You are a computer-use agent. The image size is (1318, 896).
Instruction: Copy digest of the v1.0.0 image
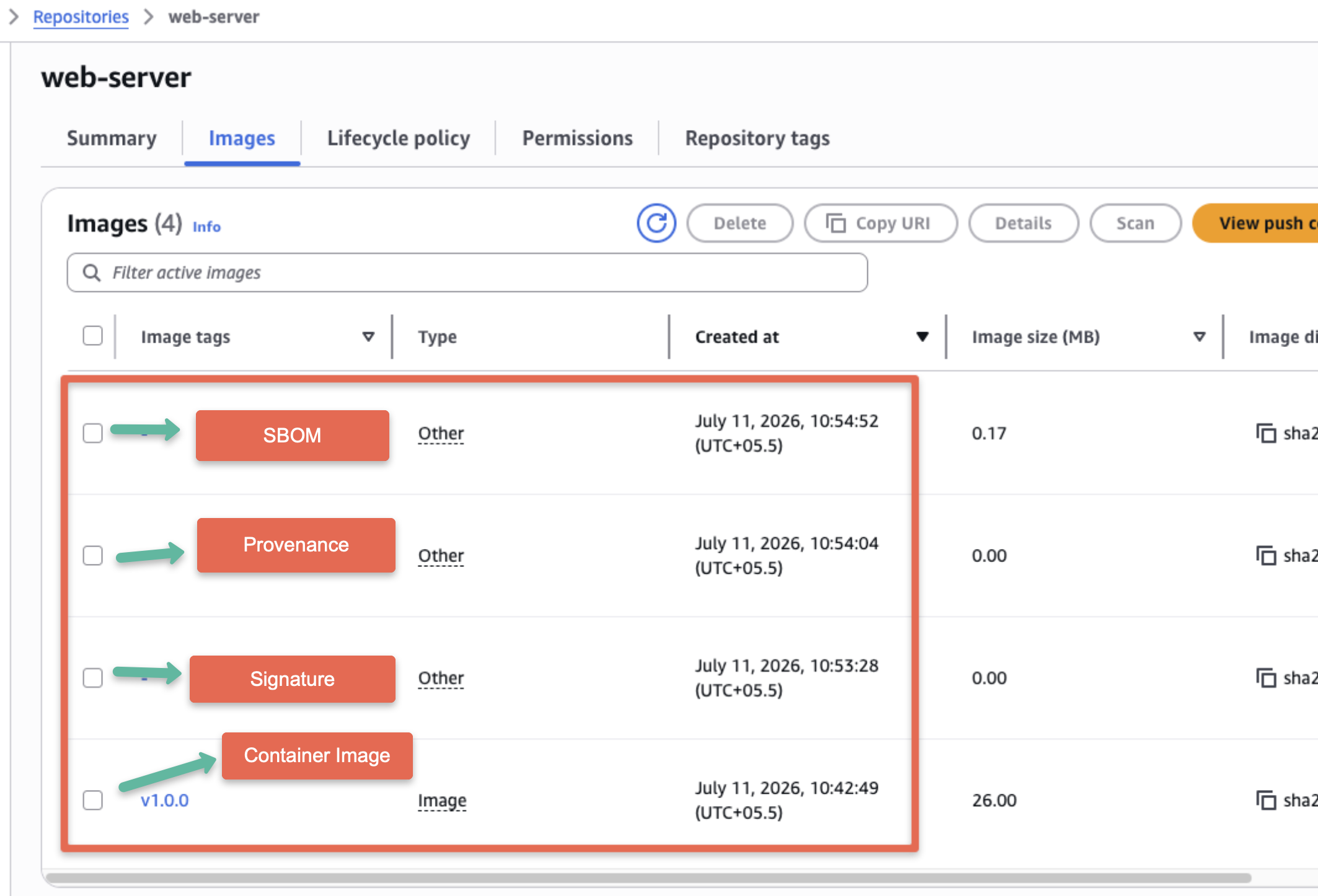[1266, 800]
